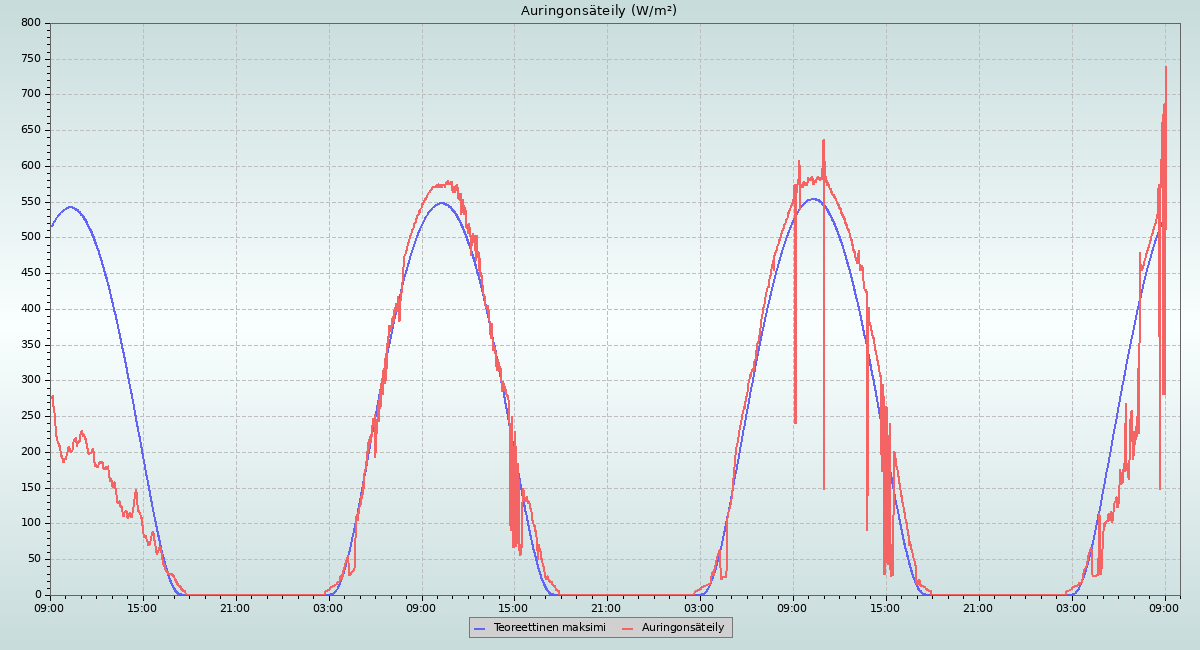This screenshot has width=1200, height=650.
Task: Select the first 15:00 time label
Action: [143, 607]
